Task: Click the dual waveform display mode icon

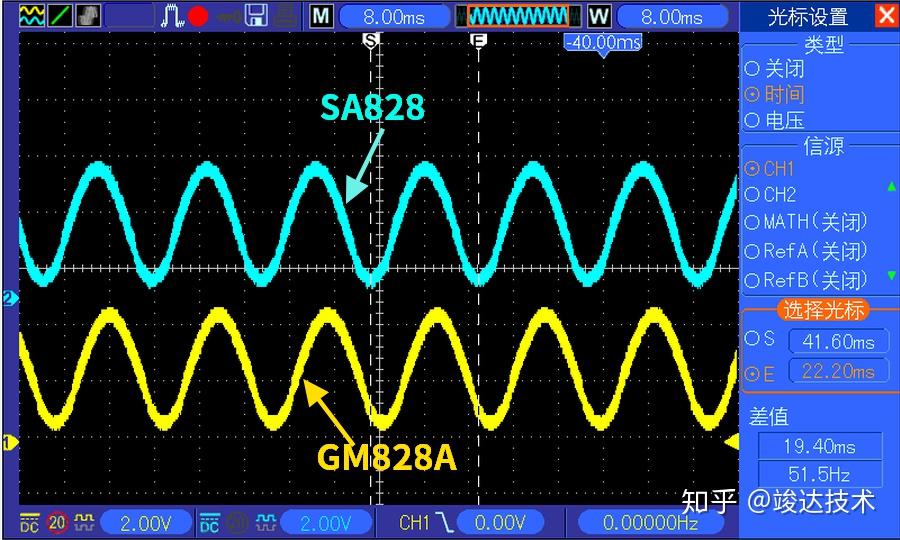Action: point(32,15)
